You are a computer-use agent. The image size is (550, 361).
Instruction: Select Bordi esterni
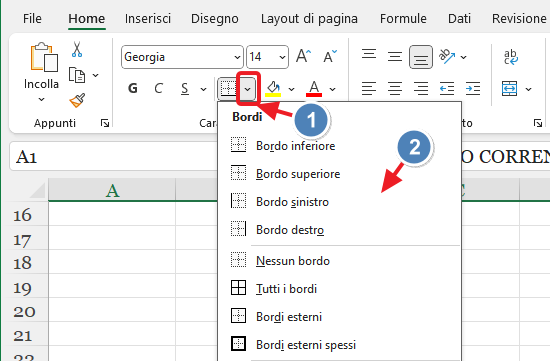click(339, 317)
